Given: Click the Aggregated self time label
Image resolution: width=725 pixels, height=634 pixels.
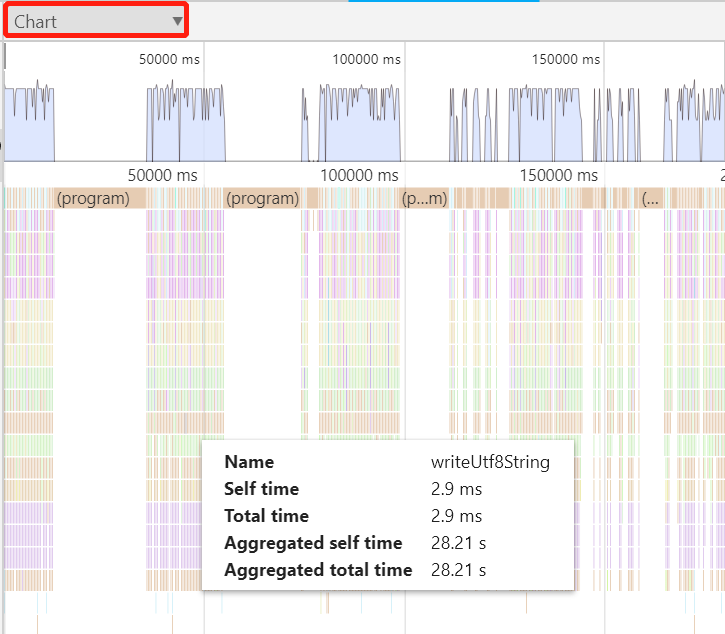Looking at the screenshot, I should pos(313,543).
